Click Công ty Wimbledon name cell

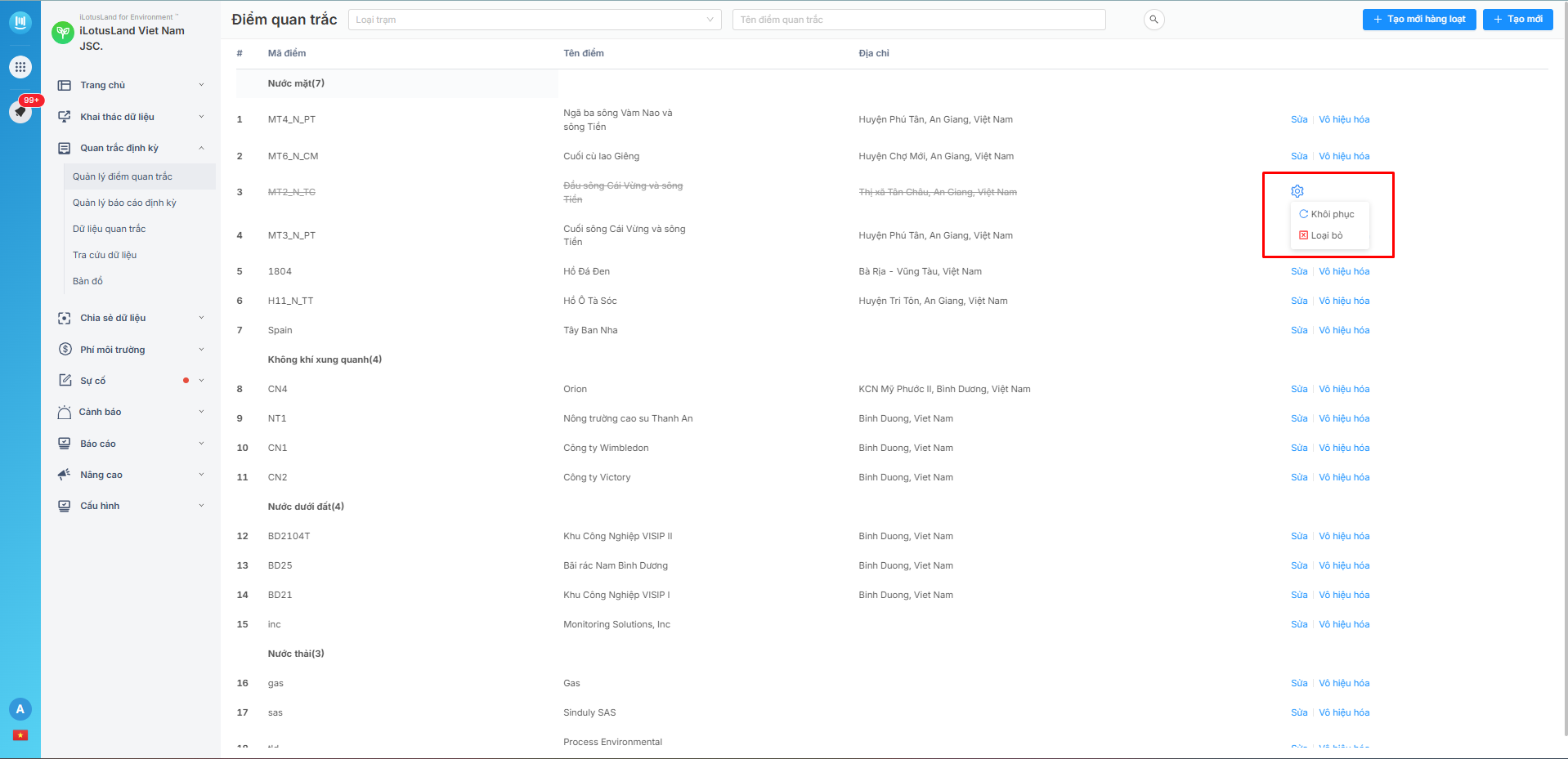click(x=606, y=448)
